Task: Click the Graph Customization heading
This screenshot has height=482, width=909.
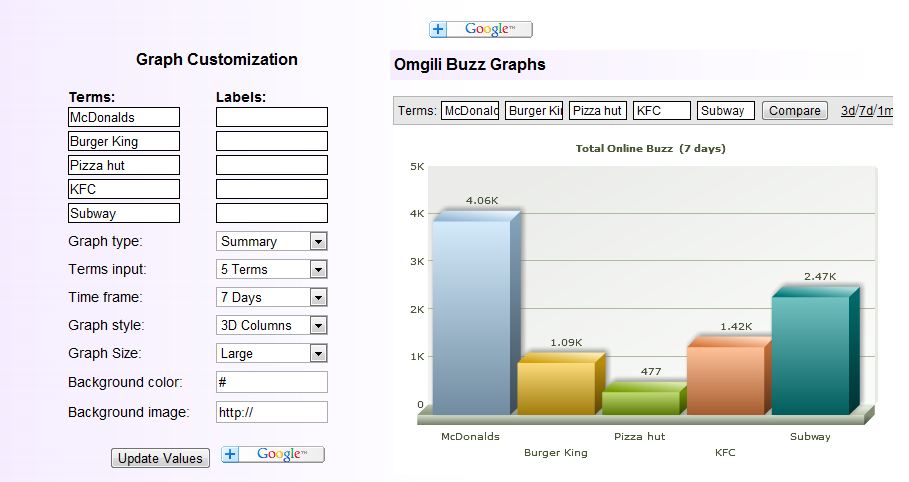Action: (x=217, y=59)
